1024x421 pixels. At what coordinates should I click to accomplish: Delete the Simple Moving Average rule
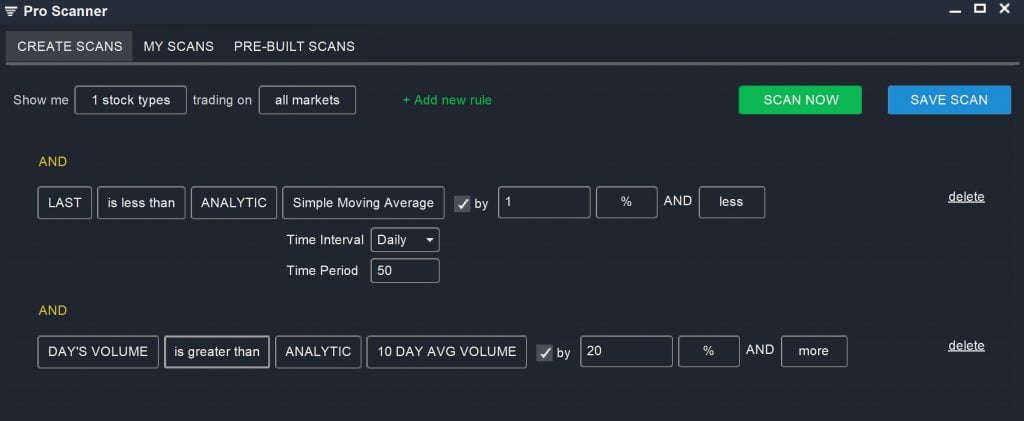[966, 196]
